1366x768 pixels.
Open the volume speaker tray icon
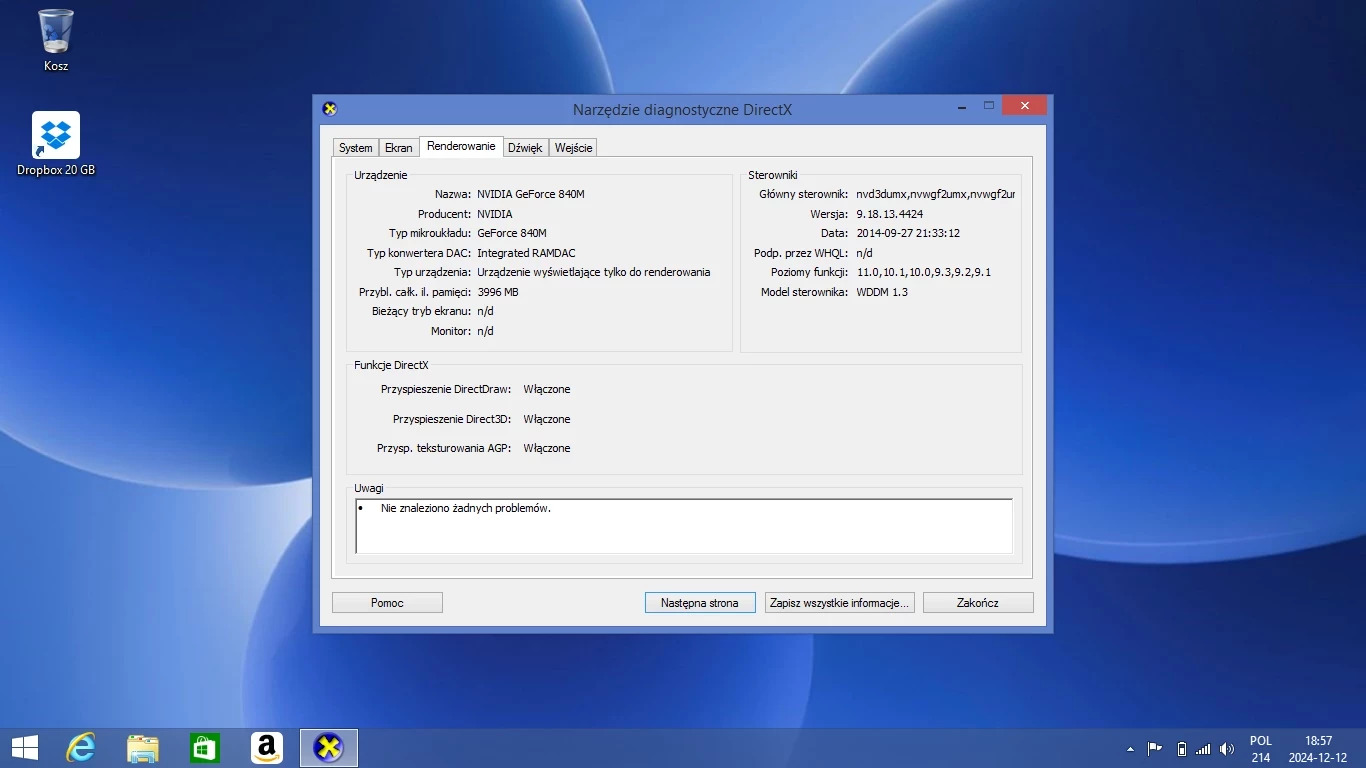click(1227, 749)
